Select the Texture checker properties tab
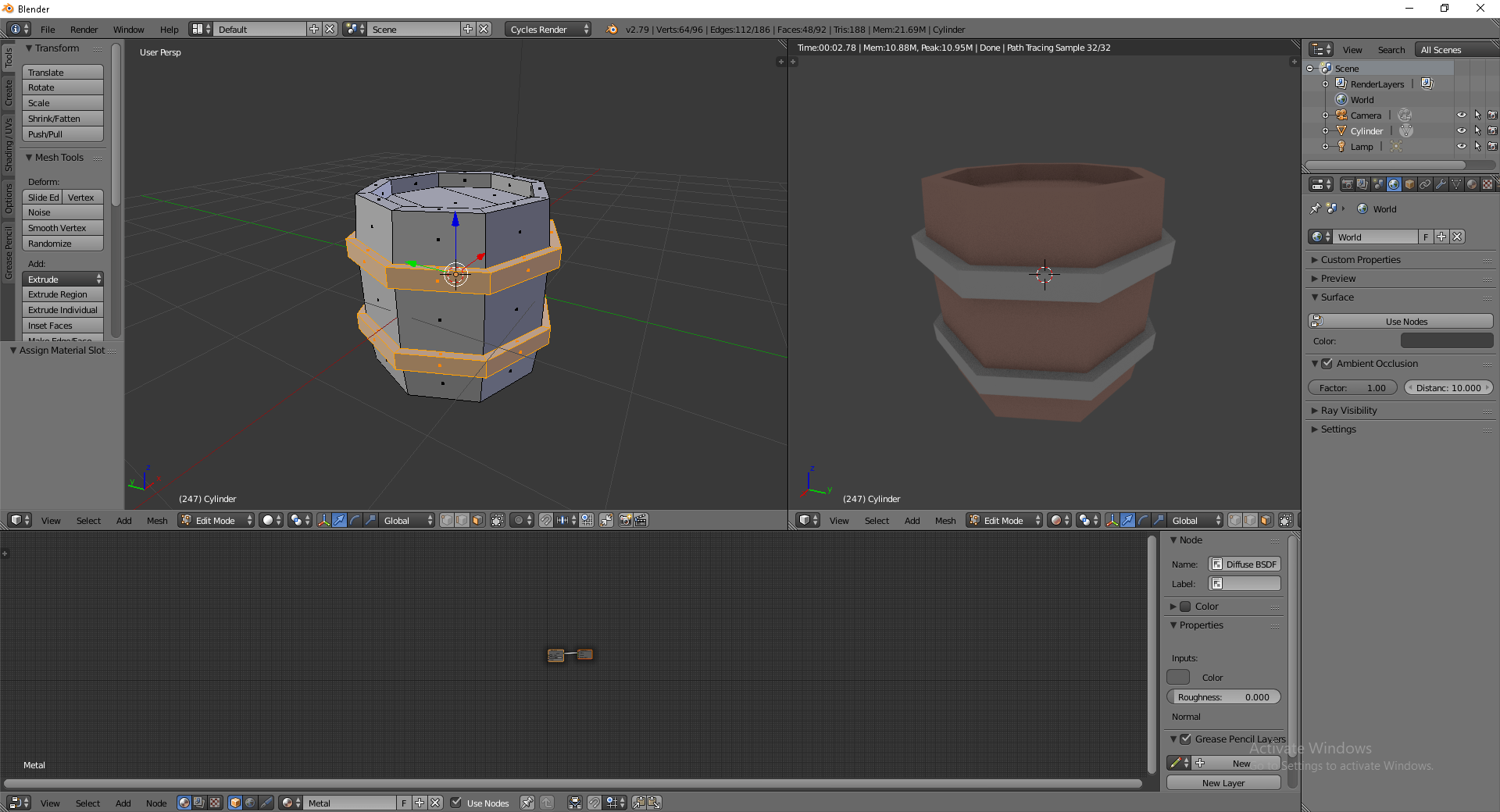 [1487, 184]
